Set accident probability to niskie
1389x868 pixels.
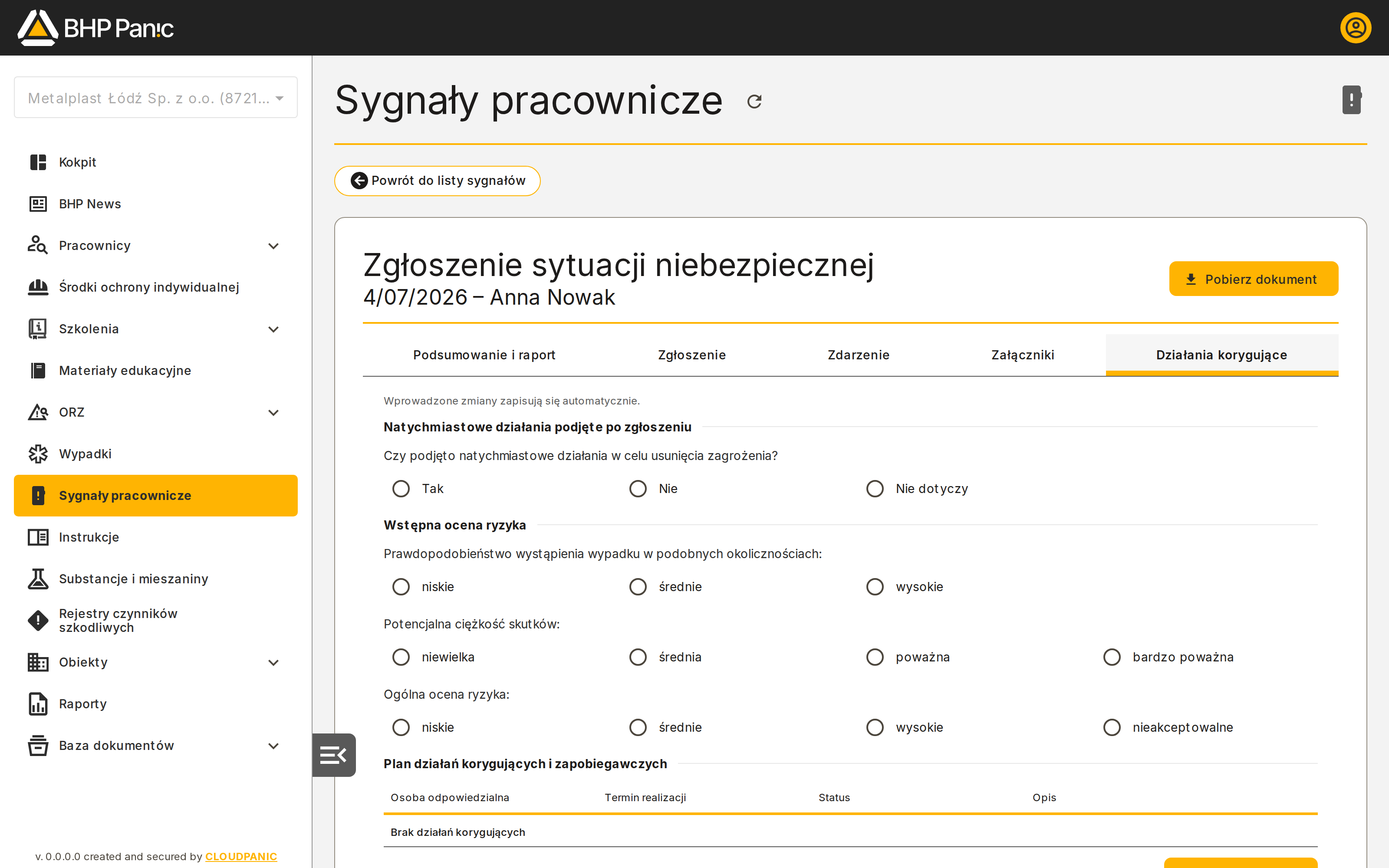tap(401, 587)
